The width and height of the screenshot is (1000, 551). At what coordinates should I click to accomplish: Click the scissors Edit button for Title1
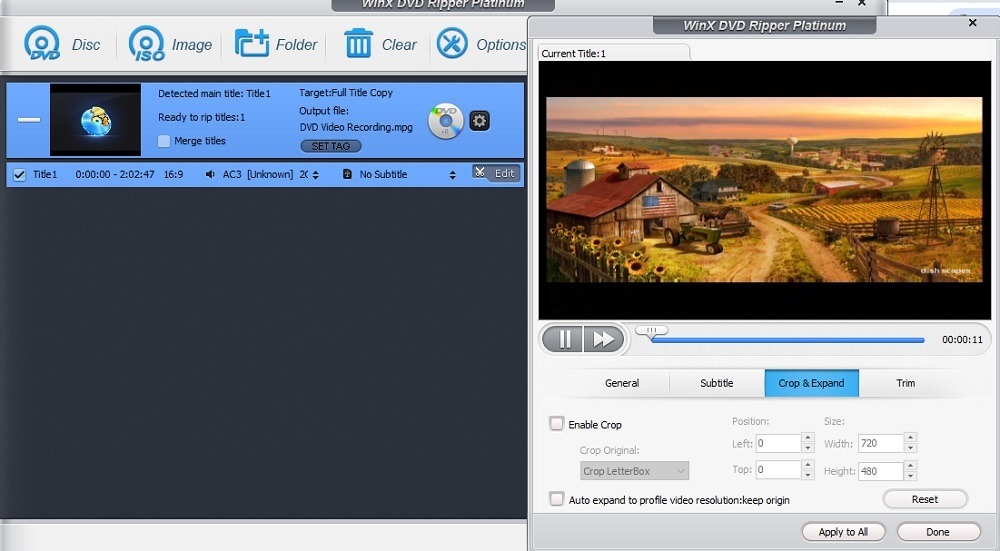click(x=496, y=173)
